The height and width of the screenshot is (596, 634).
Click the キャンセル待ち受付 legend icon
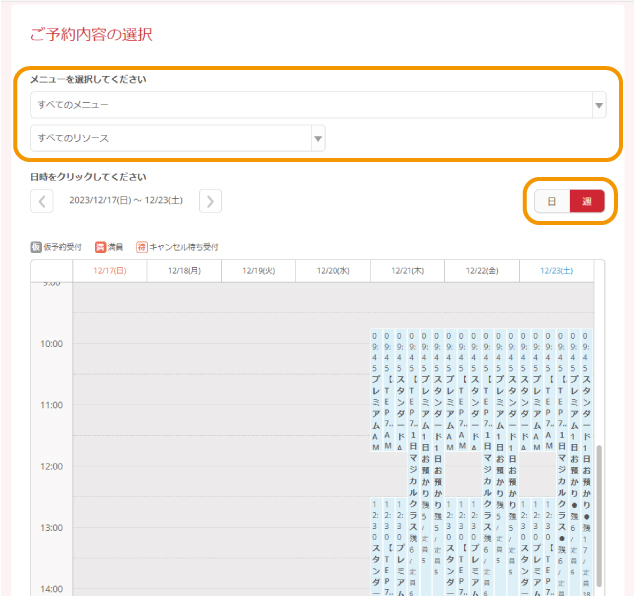142,247
